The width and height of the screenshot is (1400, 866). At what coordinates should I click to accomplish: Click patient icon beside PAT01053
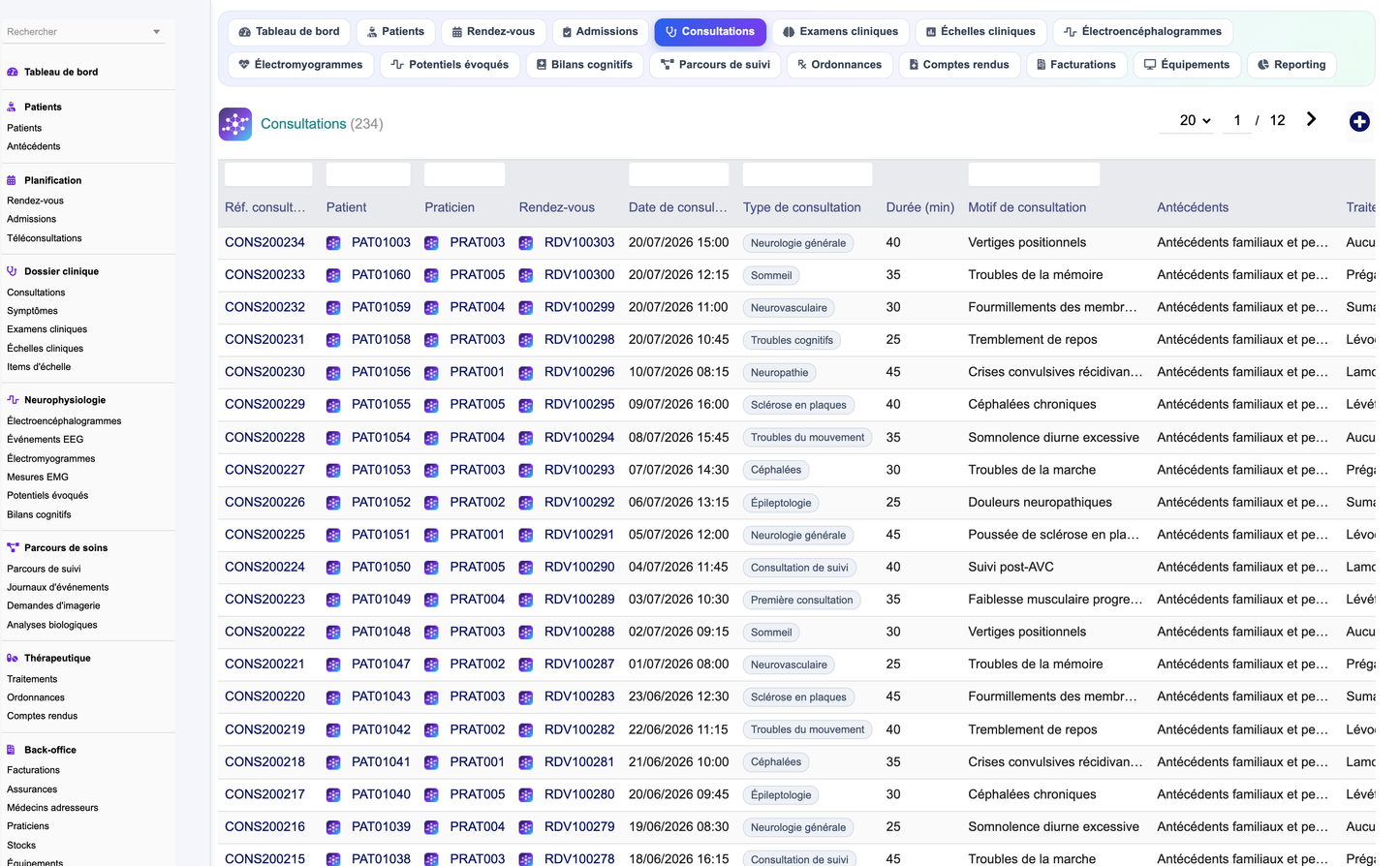tap(333, 470)
